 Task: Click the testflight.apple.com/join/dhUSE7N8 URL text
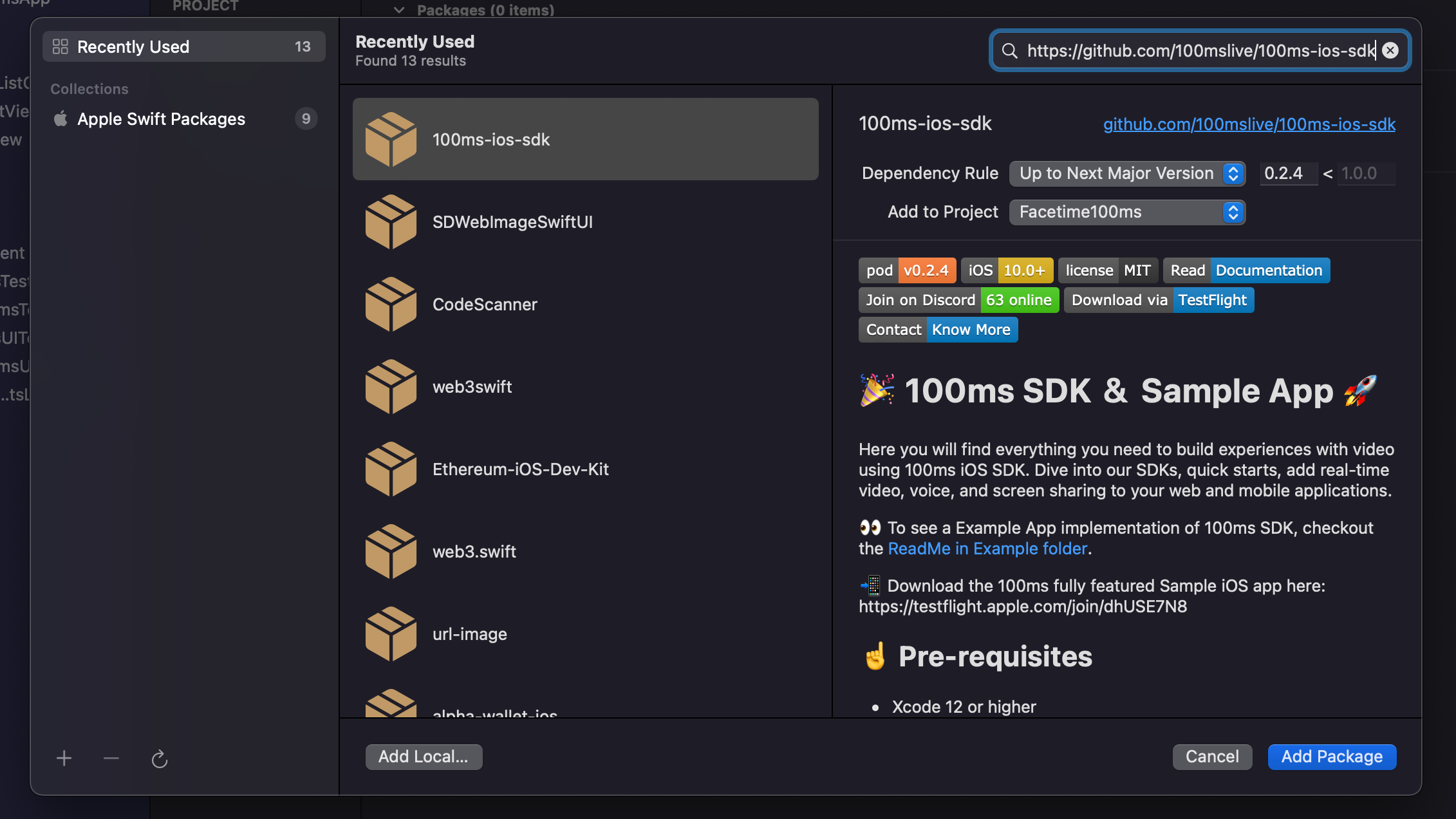click(x=1023, y=607)
